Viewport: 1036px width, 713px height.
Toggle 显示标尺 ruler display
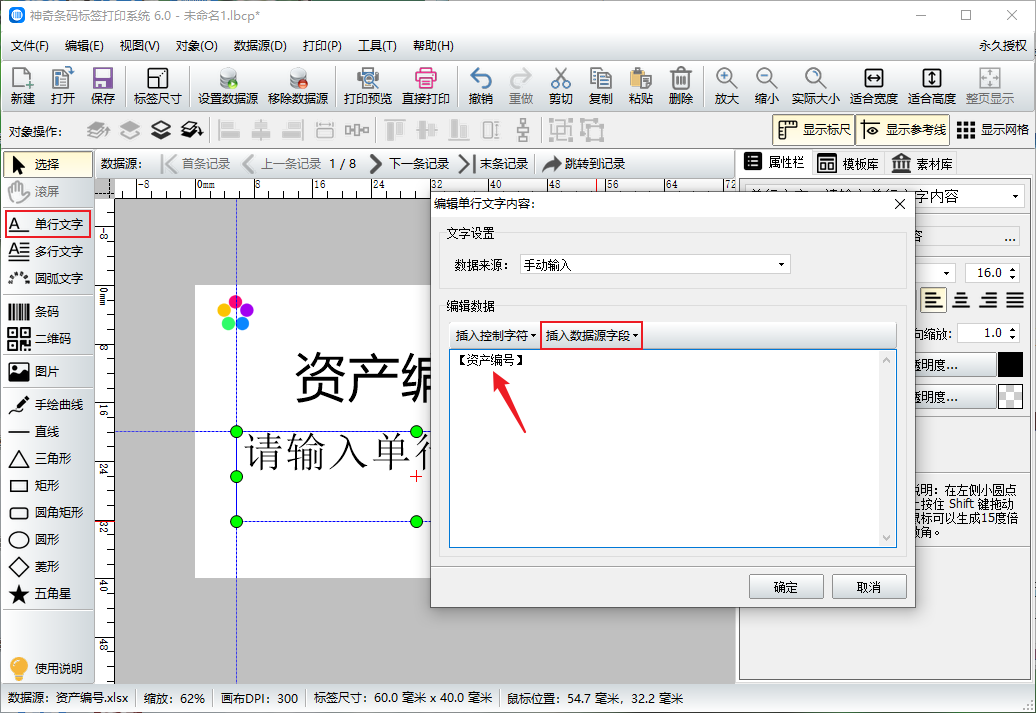813,130
